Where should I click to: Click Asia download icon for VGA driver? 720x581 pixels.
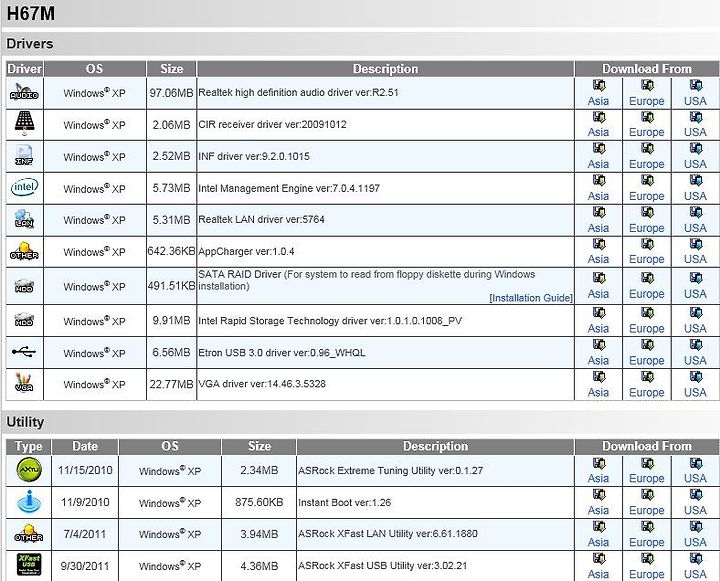pyautogui.click(x=599, y=377)
